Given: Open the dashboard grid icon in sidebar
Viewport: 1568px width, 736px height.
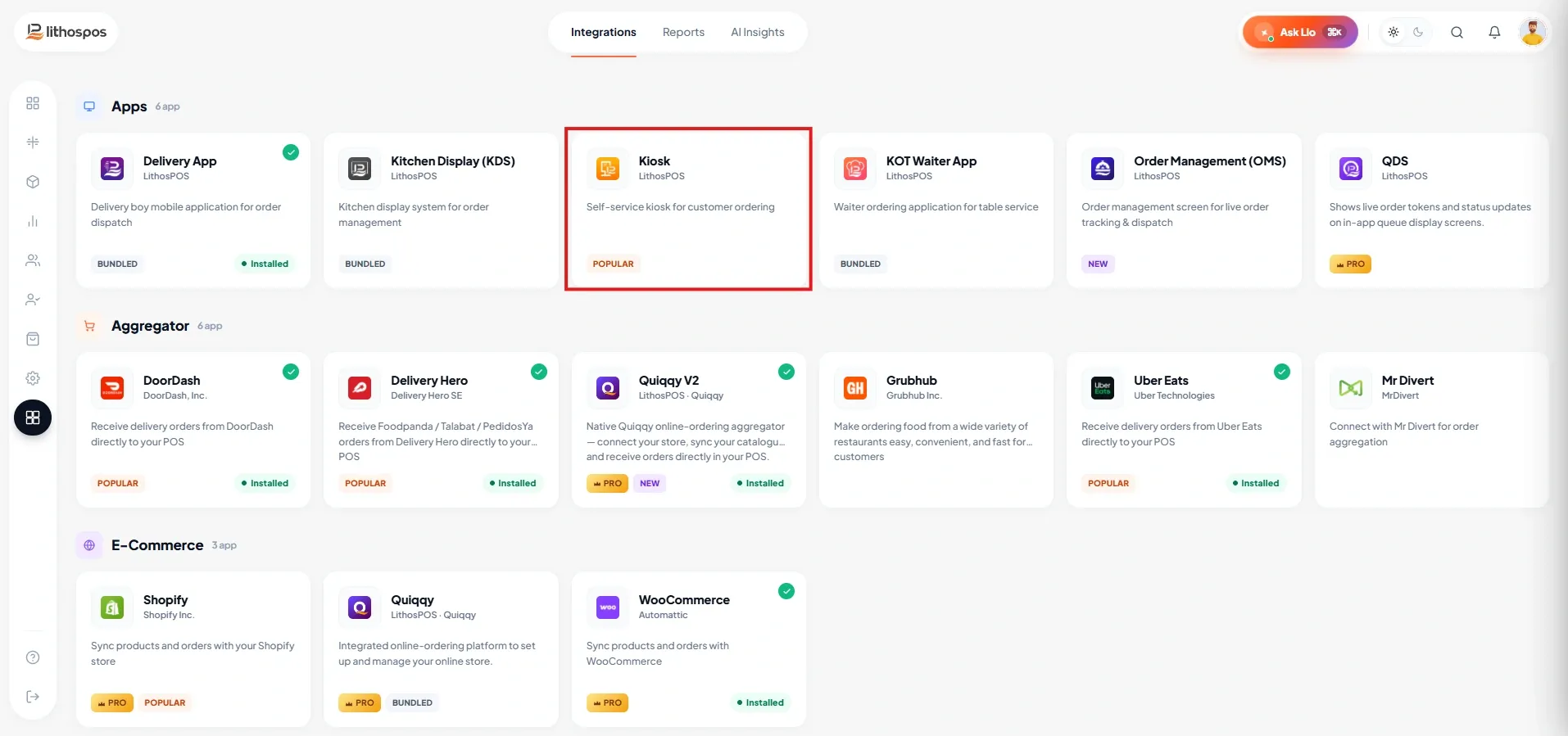Looking at the screenshot, I should click(33, 103).
